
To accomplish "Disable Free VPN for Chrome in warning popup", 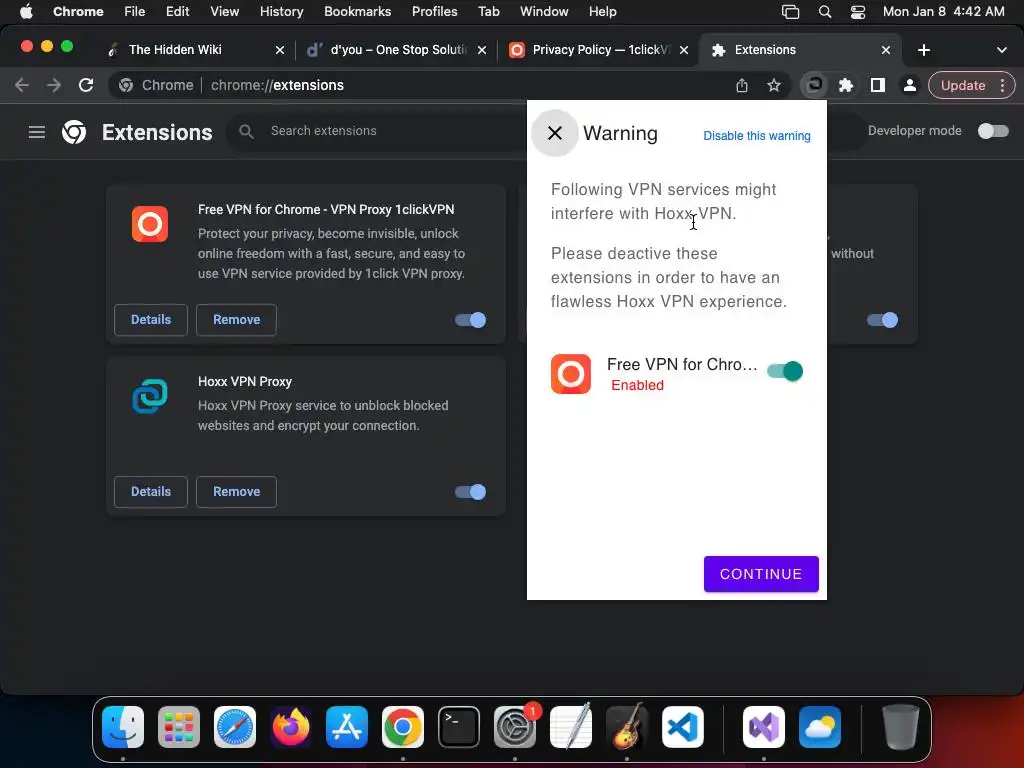I will click(x=785, y=371).
